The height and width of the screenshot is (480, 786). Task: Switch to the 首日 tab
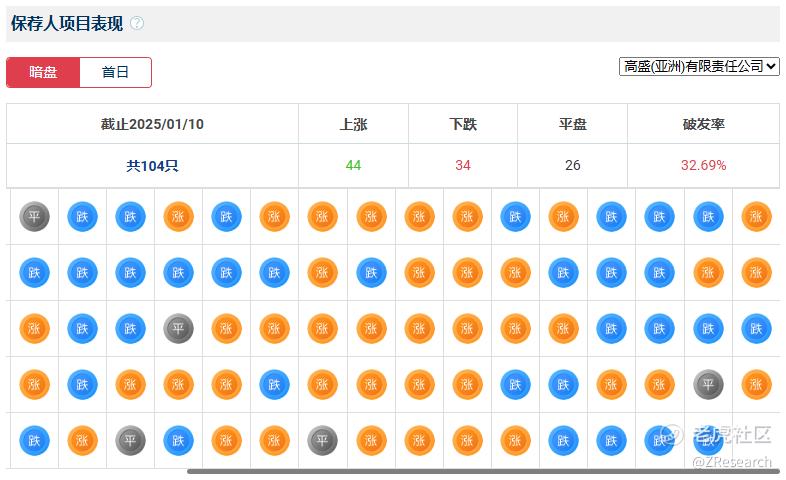point(116,72)
